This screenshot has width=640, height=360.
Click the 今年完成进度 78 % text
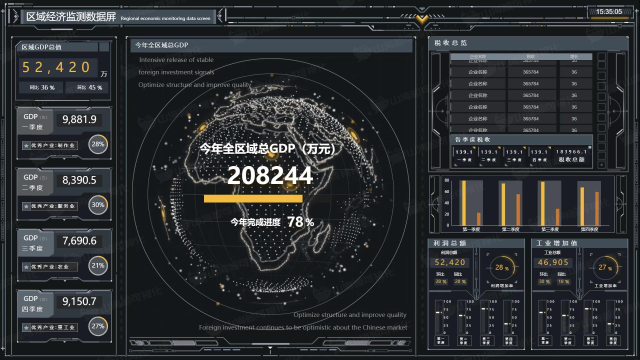[x=272, y=222]
